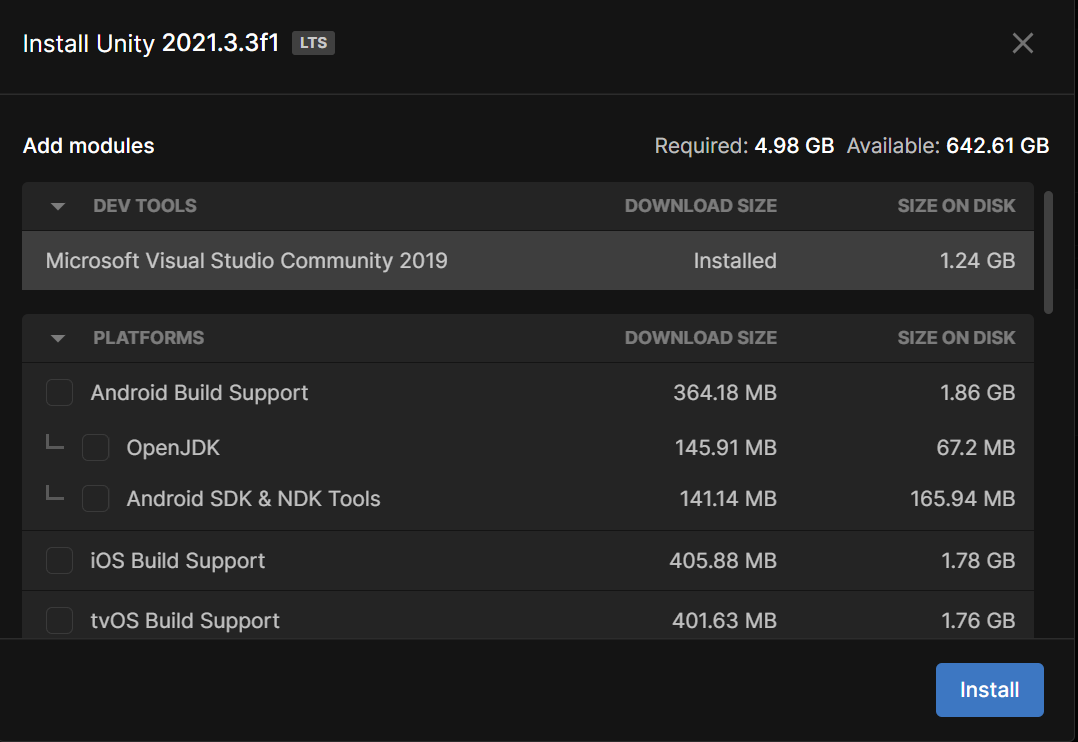Screen dimensions: 1078x742
Task: Click the Install button
Action: (x=989, y=690)
